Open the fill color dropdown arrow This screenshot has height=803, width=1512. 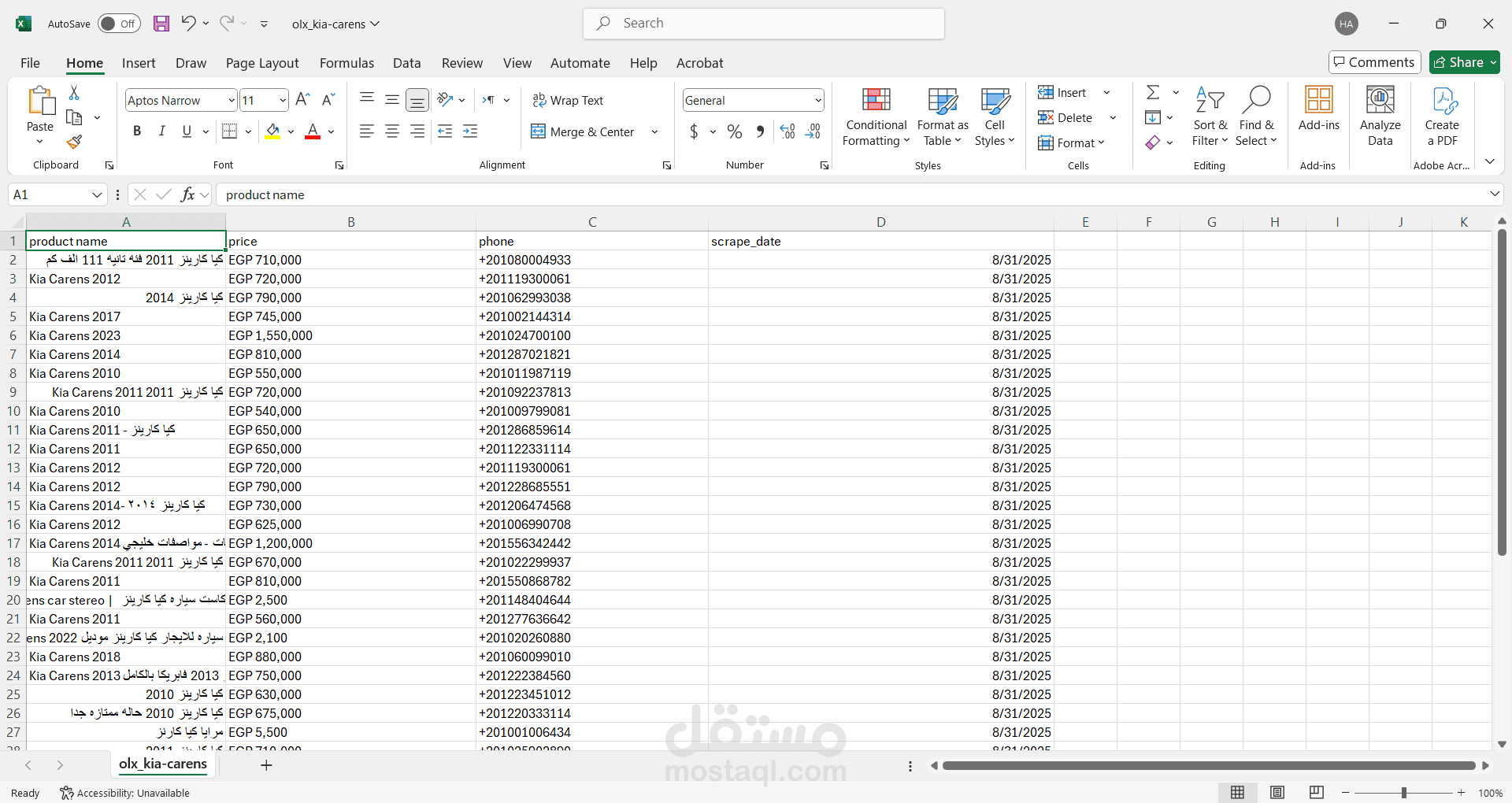click(290, 131)
